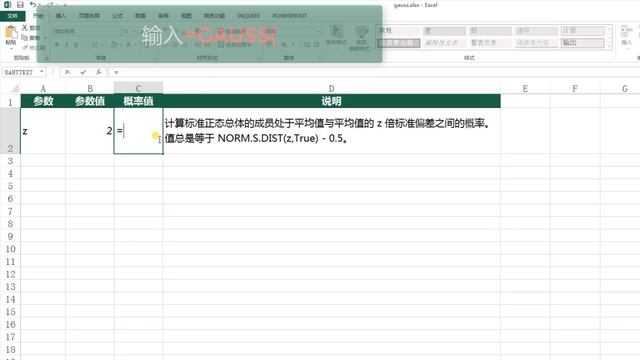
Task: Select column E header
Action: coord(525,89)
